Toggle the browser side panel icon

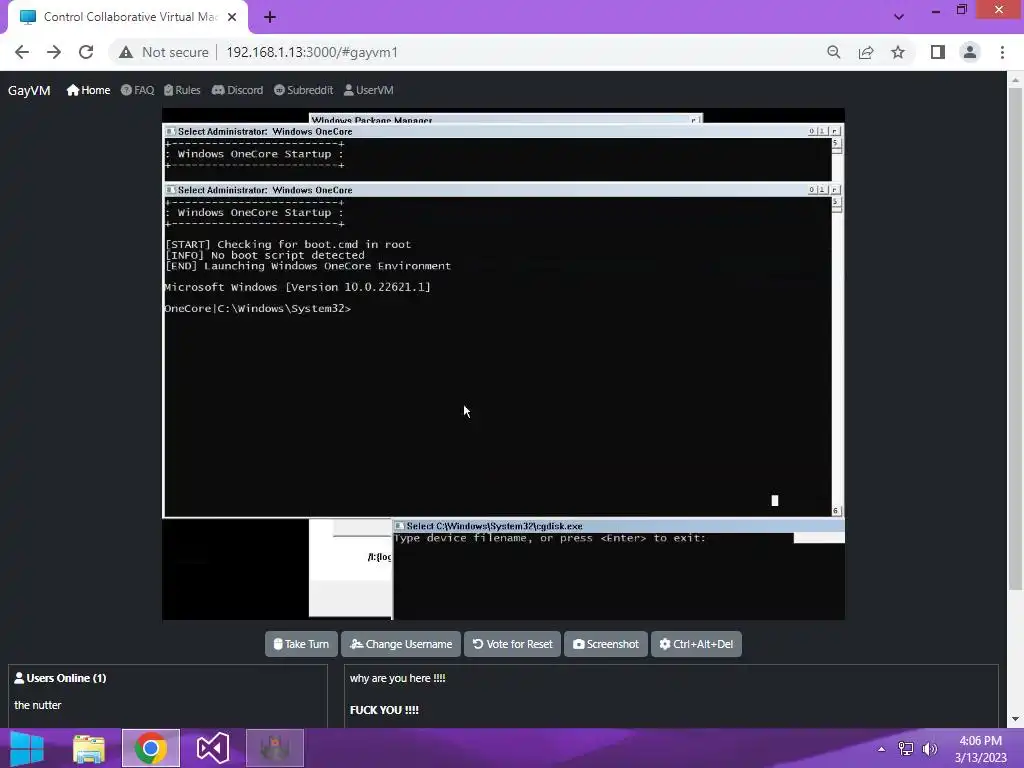[938, 52]
